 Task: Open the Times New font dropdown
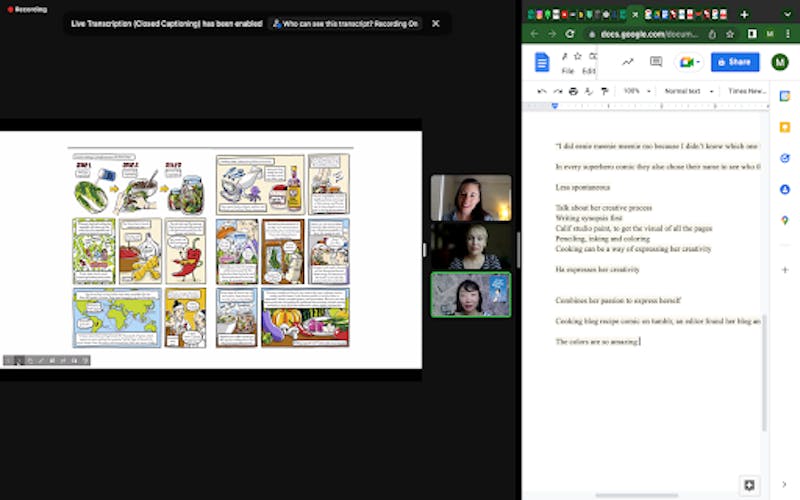click(x=747, y=91)
